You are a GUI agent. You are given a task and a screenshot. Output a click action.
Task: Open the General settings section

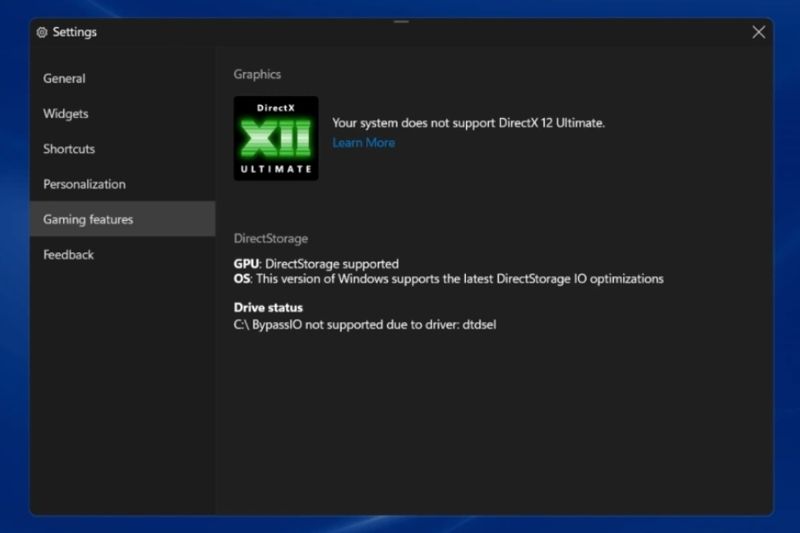pyautogui.click(x=64, y=79)
